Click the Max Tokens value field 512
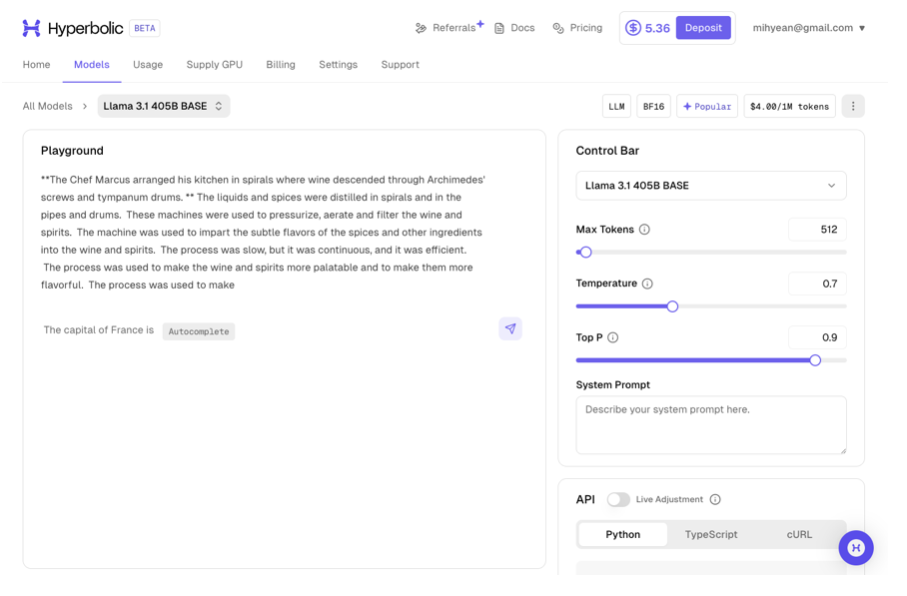This screenshot has width=907, height=596. tap(817, 230)
